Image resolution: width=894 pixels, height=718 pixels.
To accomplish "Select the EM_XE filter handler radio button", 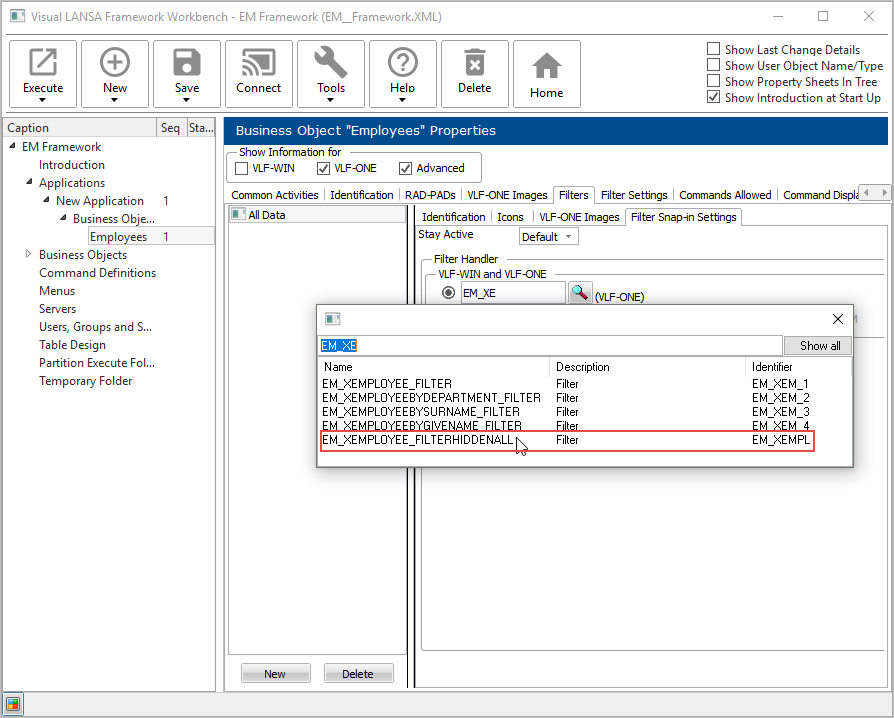I will click(x=449, y=293).
